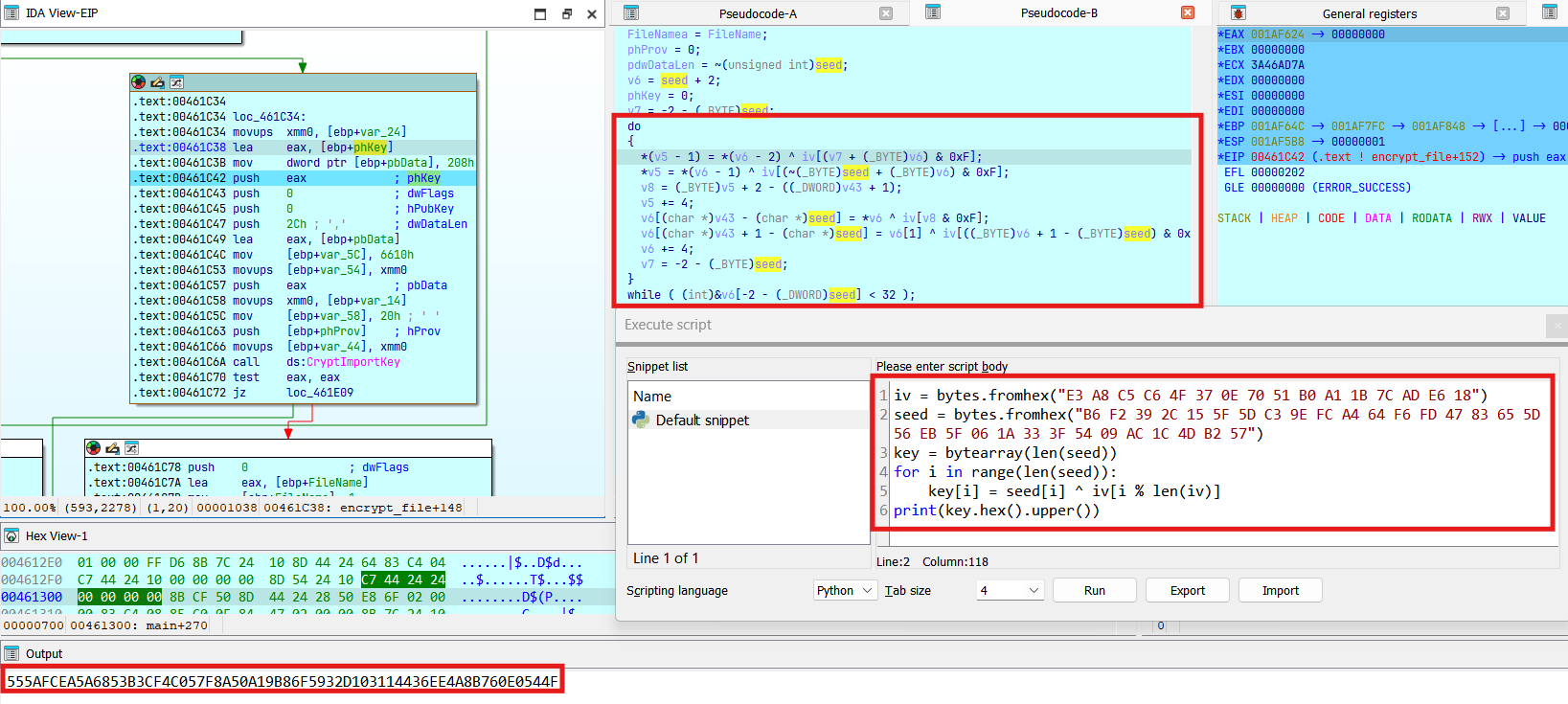This screenshot has height=704, width=1568.
Task: Switch to the Pseudocode-A tab
Action: (757, 13)
